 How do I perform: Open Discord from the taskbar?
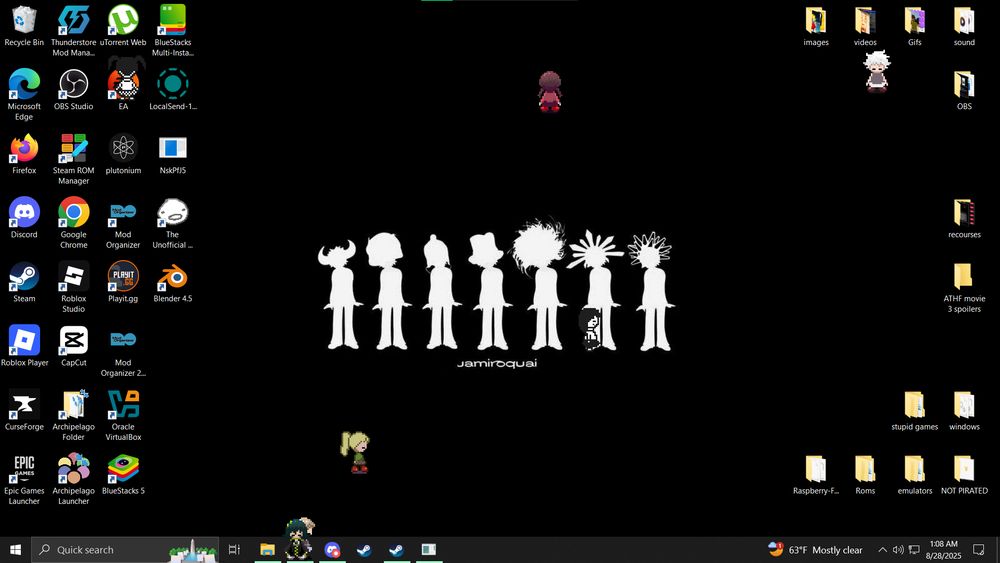point(332,550)
